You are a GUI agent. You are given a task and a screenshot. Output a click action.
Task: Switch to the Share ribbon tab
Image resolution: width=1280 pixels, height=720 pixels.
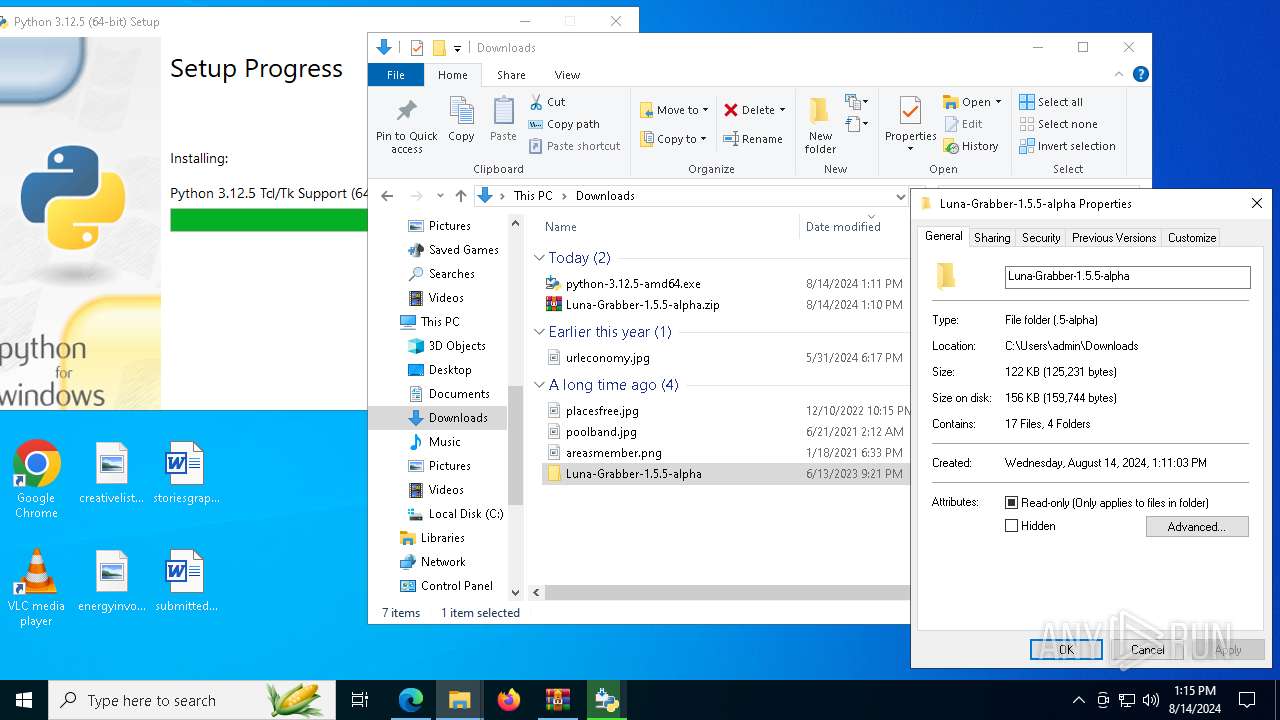(x=511, y=75)
